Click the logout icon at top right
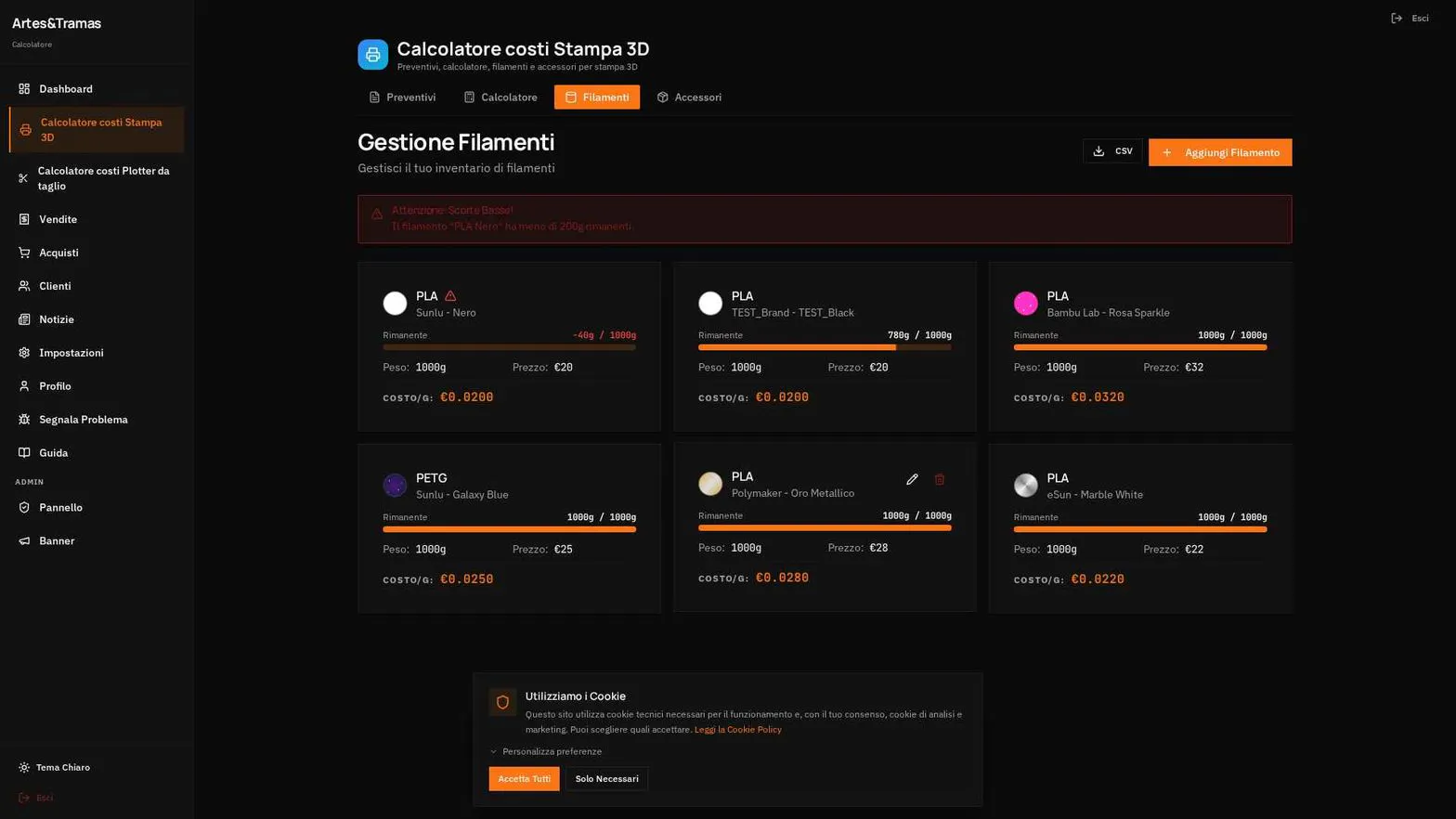This screenshot has width=1456, height=819. coord(1397,18)
